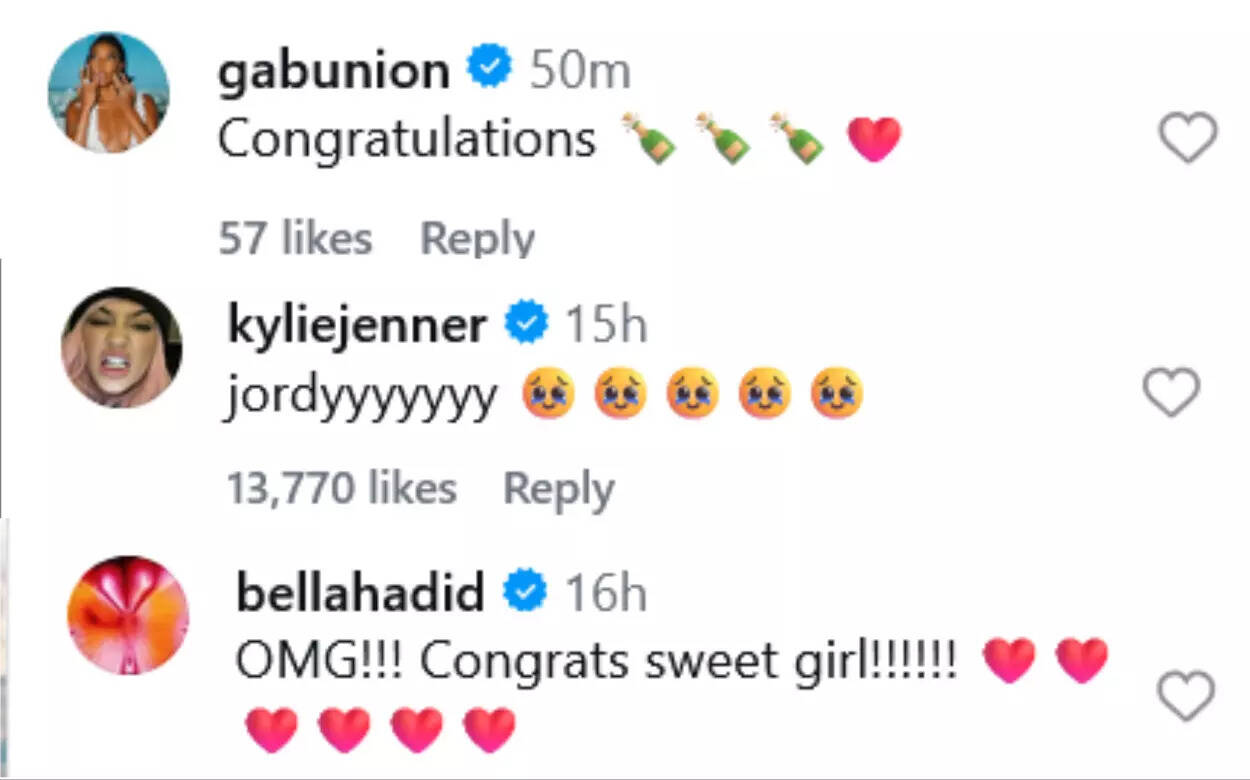The height and width of the screenshot is (780, 1250).
Task: Open kyliejenner's profile picture
Action: tap(120, 347)
